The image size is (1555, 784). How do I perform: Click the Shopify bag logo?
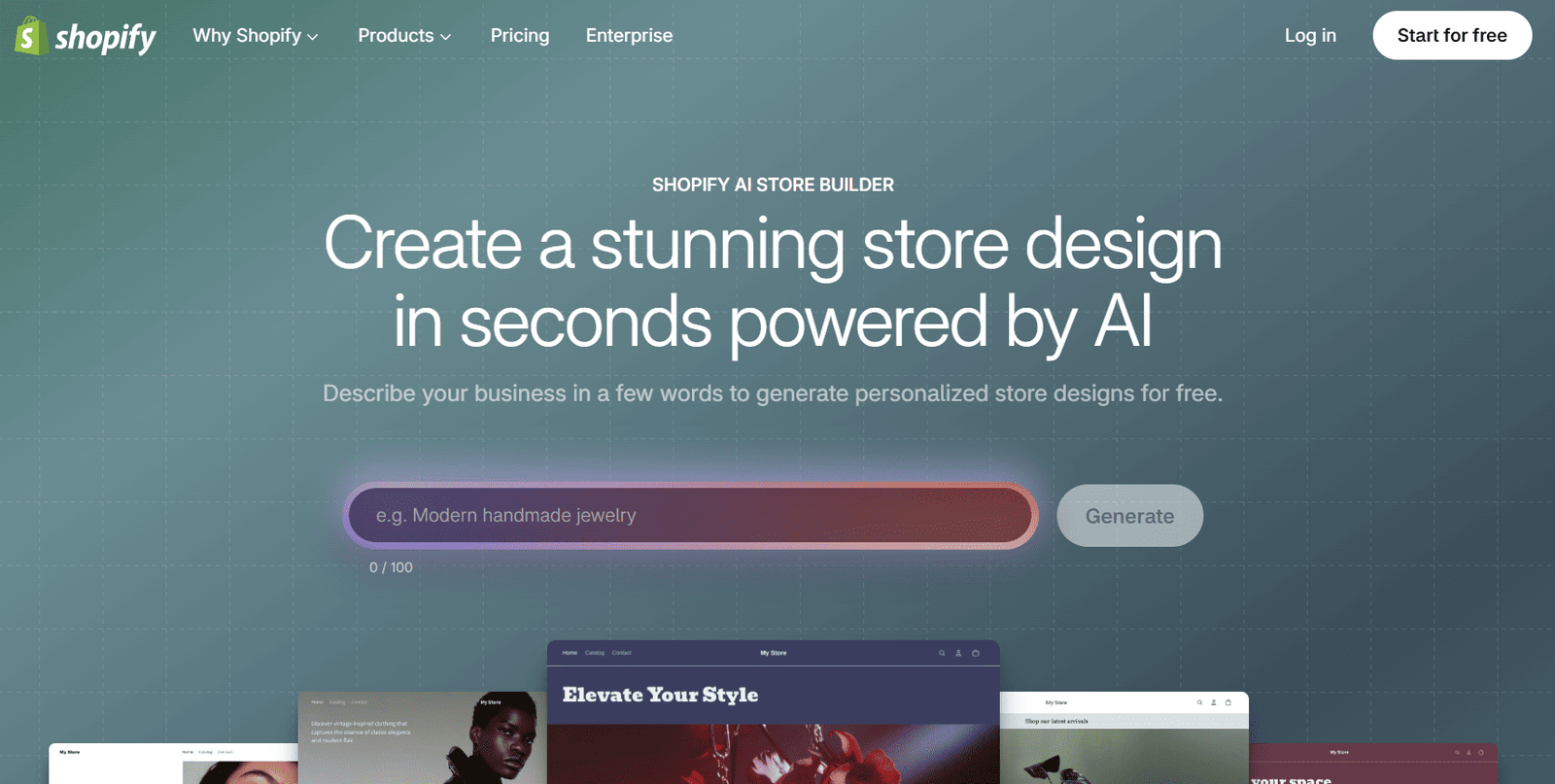31,36
